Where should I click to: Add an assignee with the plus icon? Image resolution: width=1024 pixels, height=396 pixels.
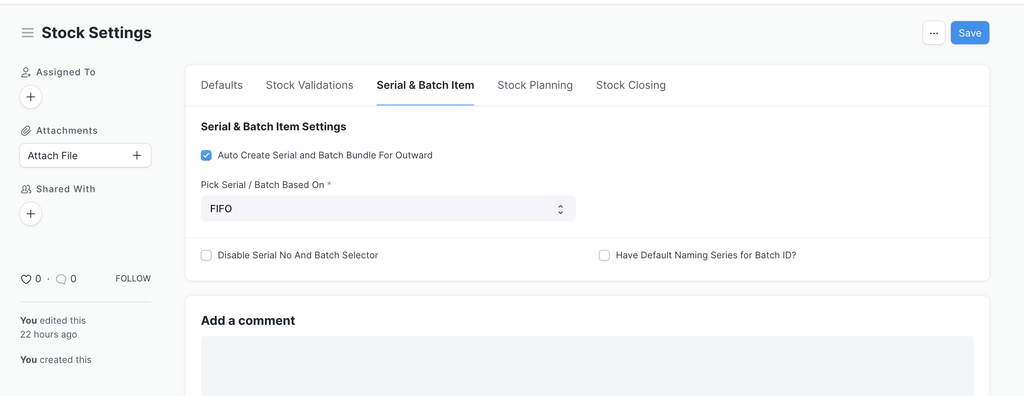(31, 97)
